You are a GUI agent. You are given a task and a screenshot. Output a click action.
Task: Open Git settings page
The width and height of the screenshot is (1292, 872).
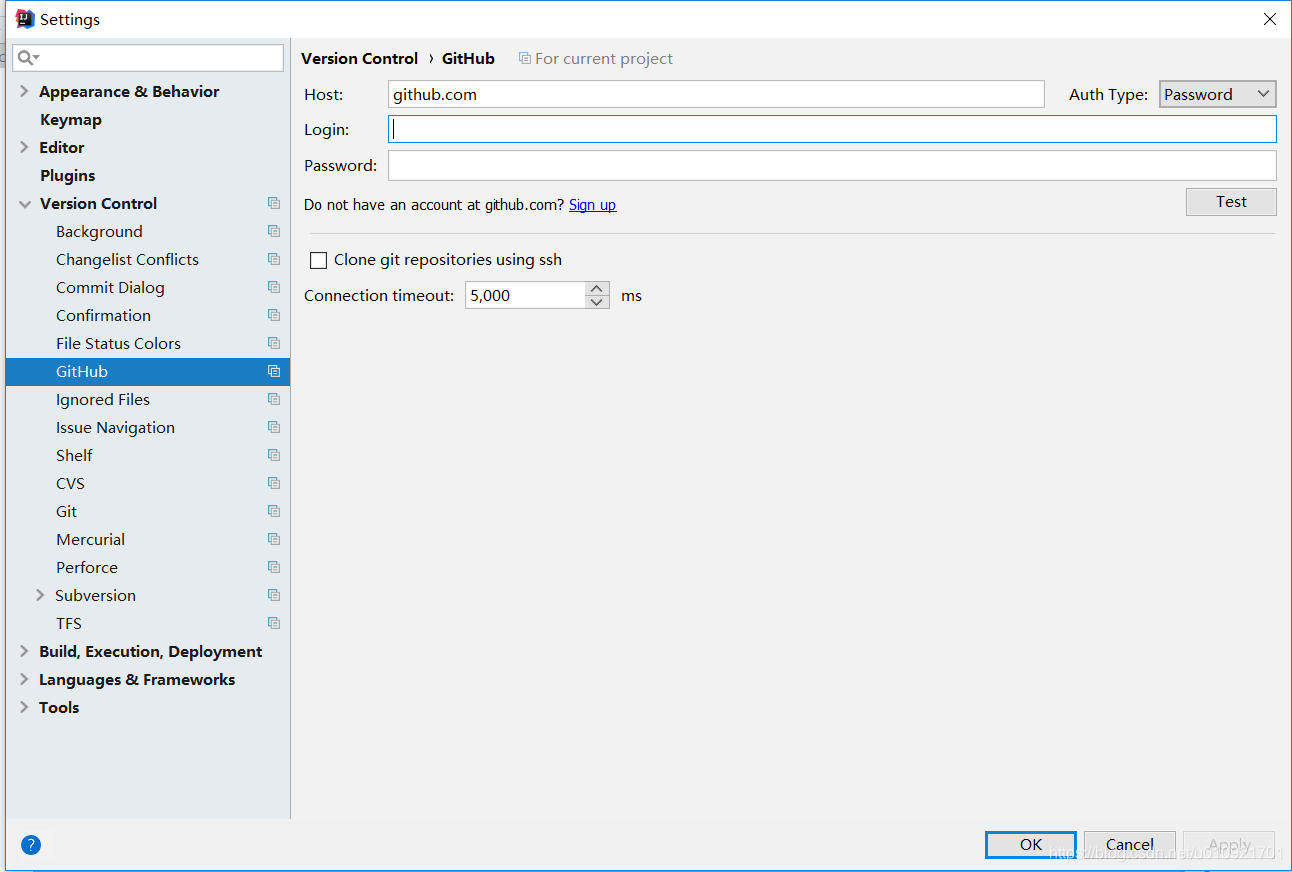pos(66,511)
